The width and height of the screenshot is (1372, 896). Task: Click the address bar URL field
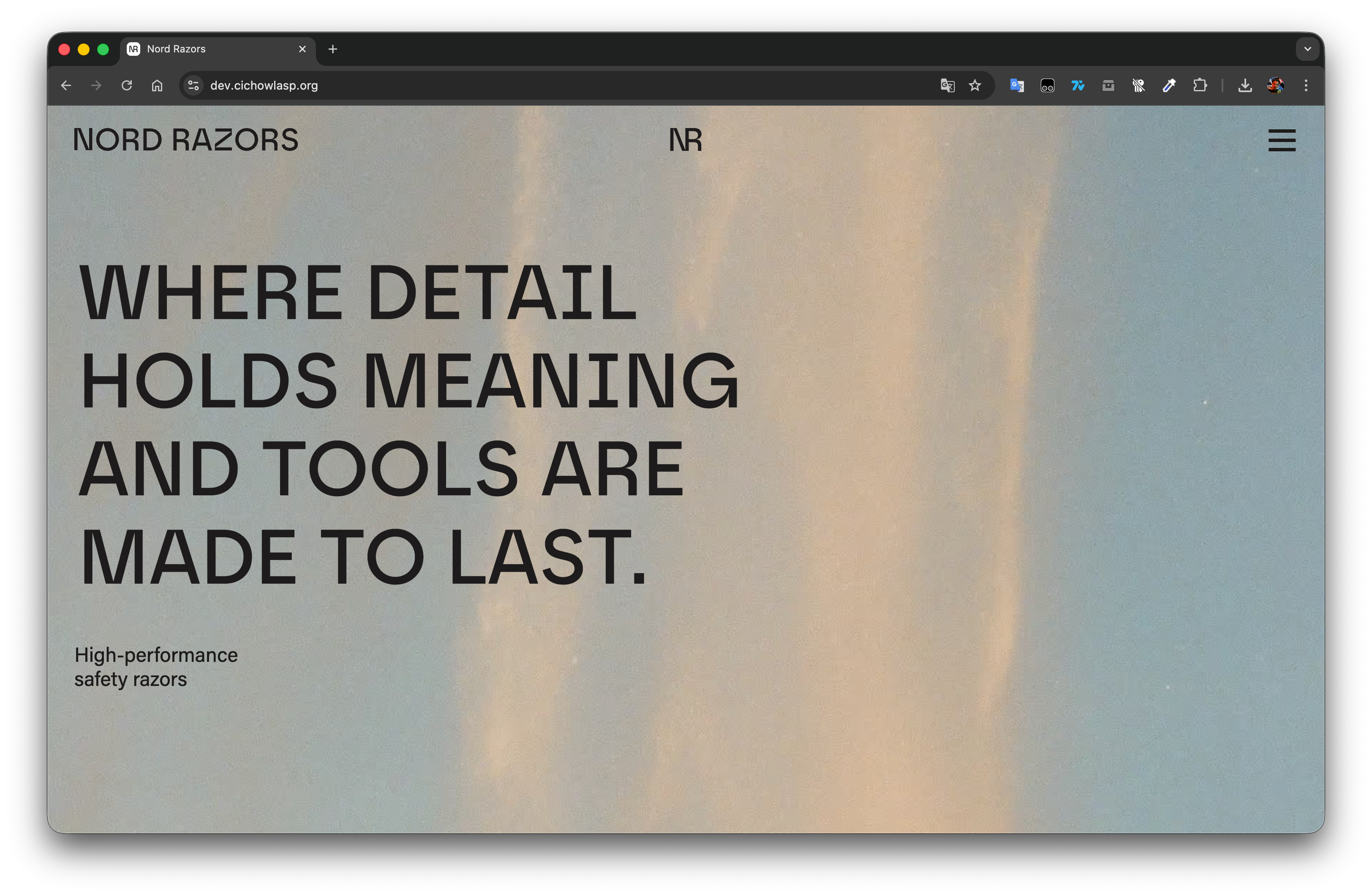519,86
